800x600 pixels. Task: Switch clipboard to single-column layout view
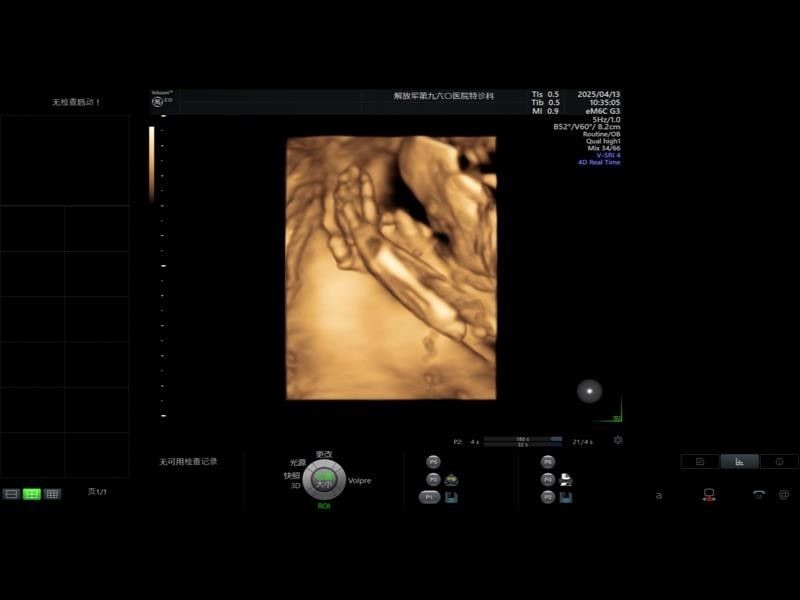(11, 494)
